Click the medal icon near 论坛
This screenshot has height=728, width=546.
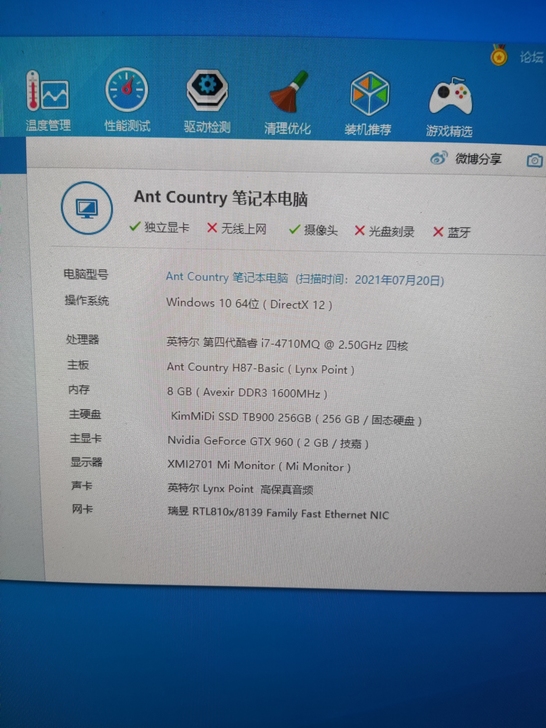499,55
